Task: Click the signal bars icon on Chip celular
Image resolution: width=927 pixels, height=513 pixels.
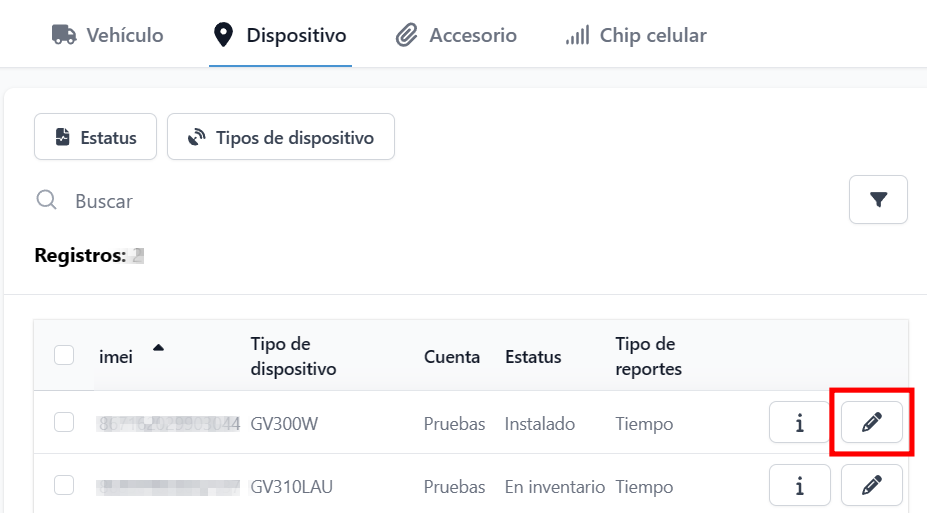Action: point(577,36)
